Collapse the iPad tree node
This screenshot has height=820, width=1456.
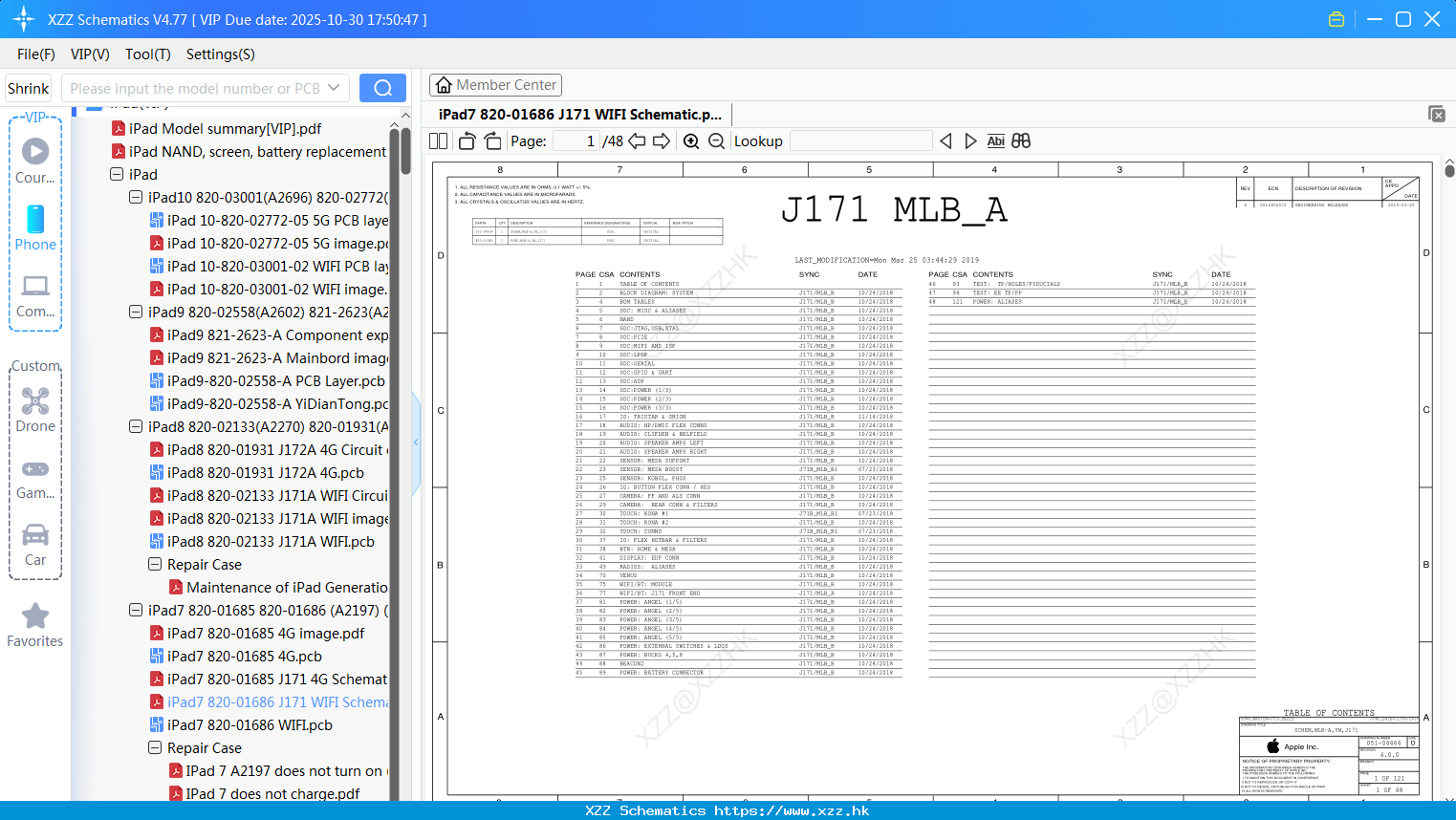pyautogui.click(x=117, y=174)
